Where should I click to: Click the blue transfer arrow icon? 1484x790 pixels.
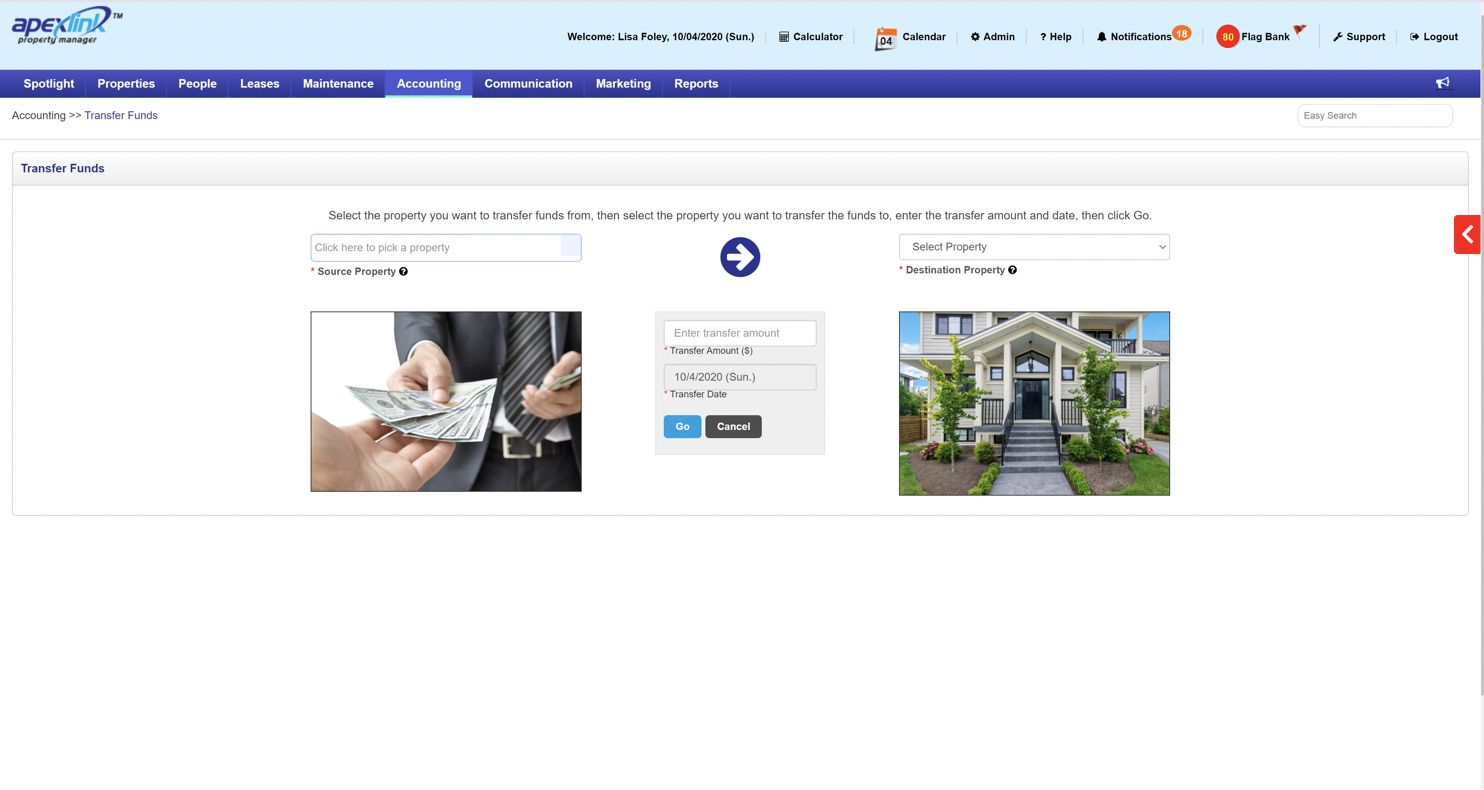point(740,257)
